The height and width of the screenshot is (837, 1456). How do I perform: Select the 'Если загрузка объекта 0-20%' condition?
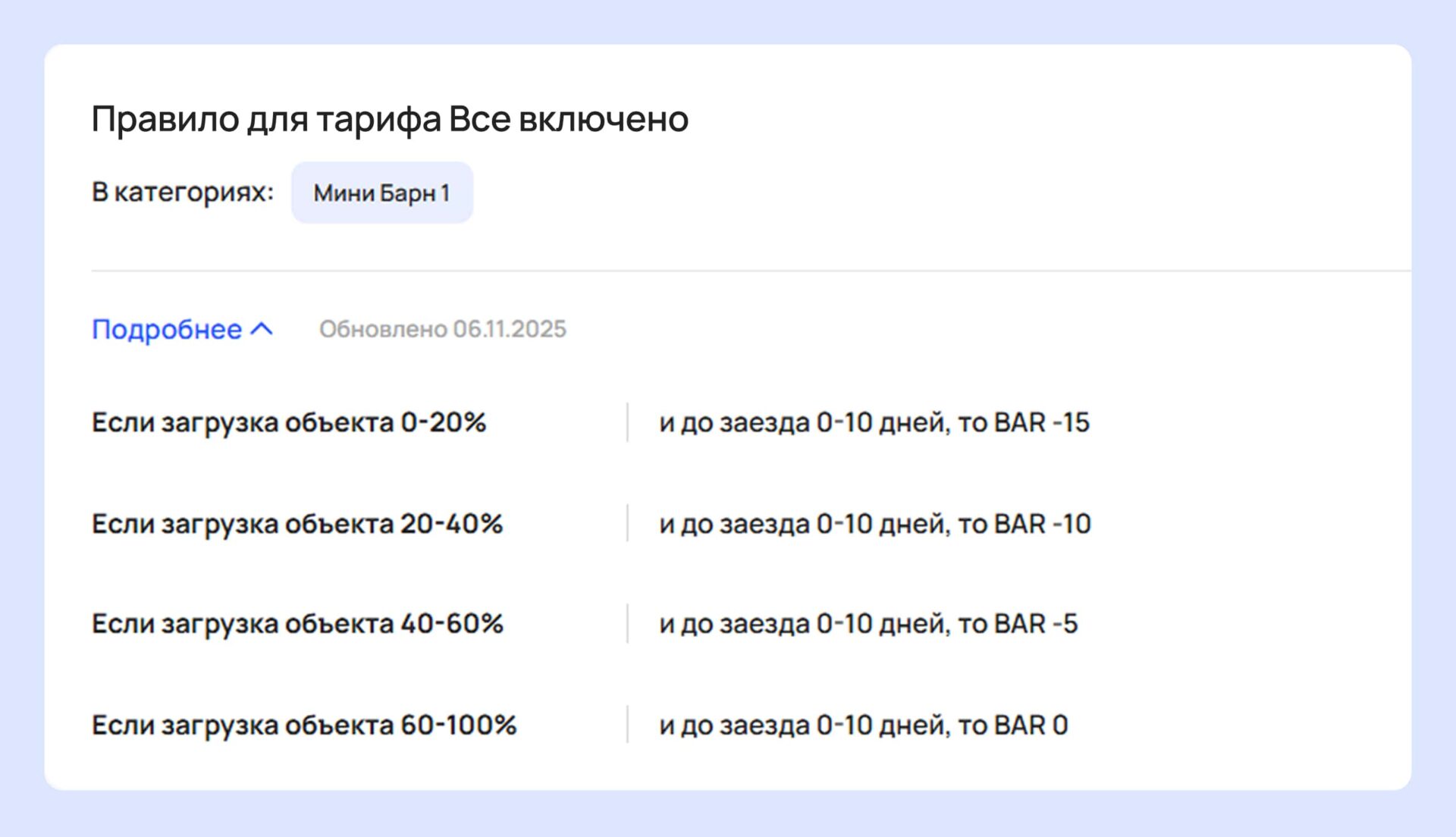pyautogui.click(x=288, y=422)
